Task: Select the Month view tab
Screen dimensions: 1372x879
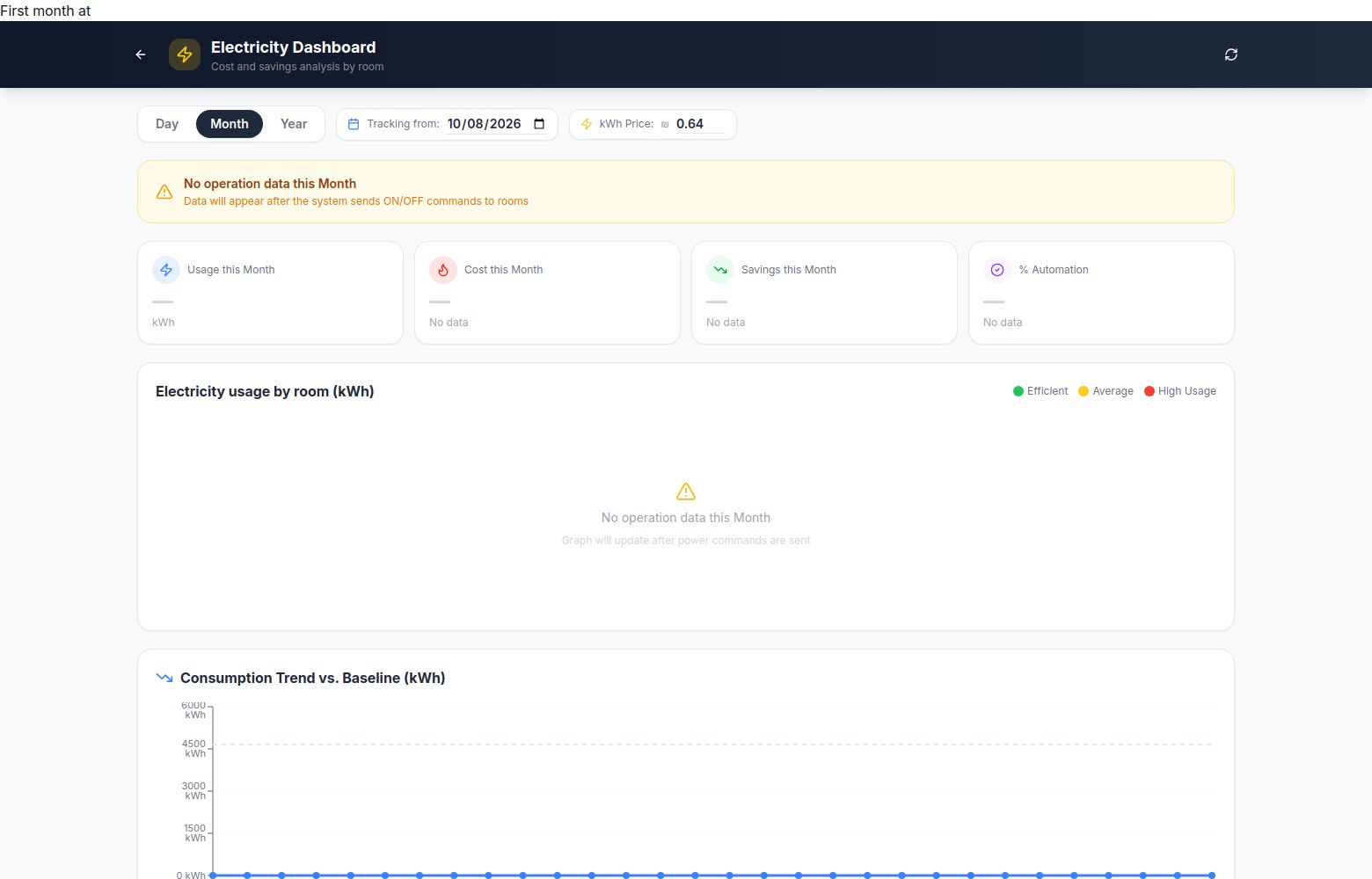Action: 230,124
